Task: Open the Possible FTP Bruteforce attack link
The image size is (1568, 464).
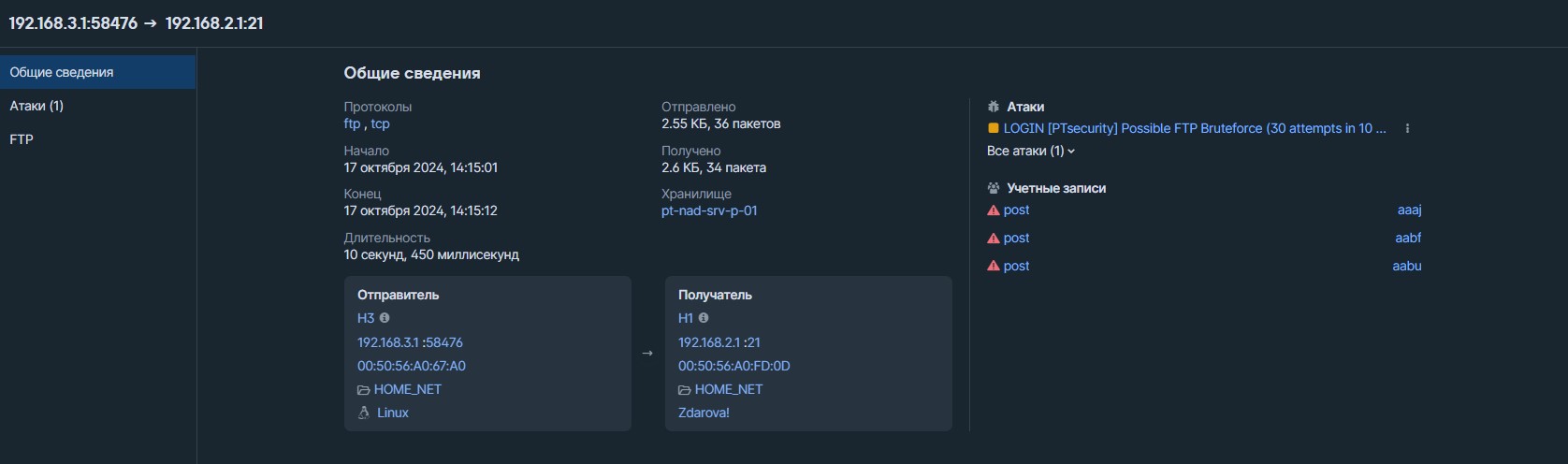Action: point(1195,128)
